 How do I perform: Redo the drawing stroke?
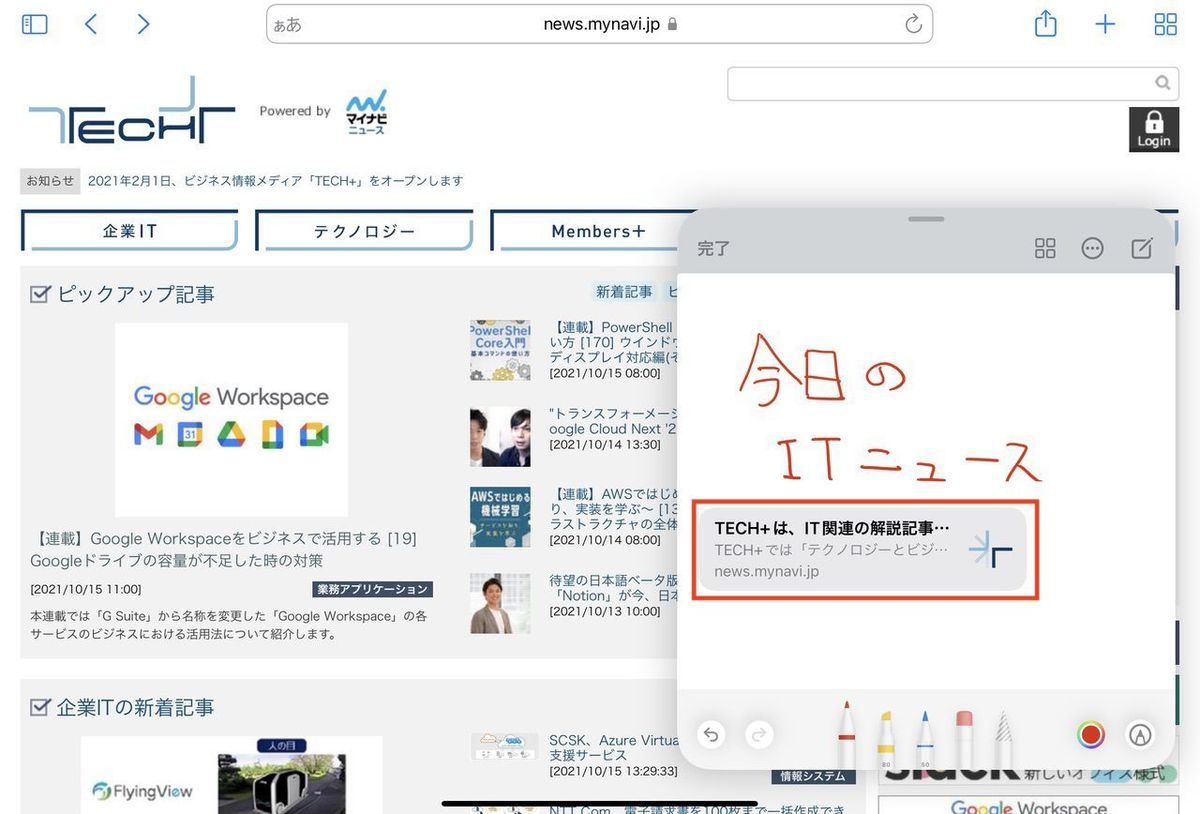(759, 735)
